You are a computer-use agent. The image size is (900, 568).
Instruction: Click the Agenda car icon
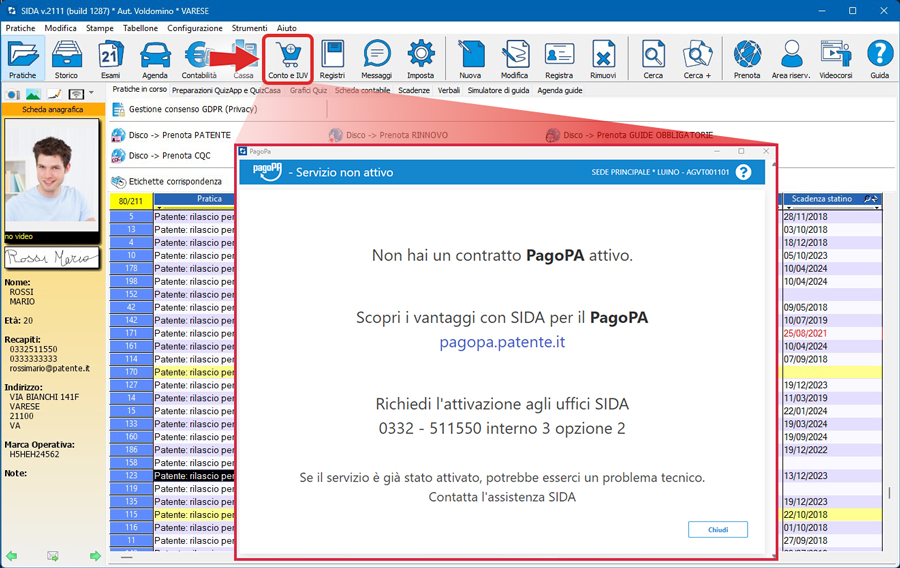pyautogui.click(x=155, y=59)
